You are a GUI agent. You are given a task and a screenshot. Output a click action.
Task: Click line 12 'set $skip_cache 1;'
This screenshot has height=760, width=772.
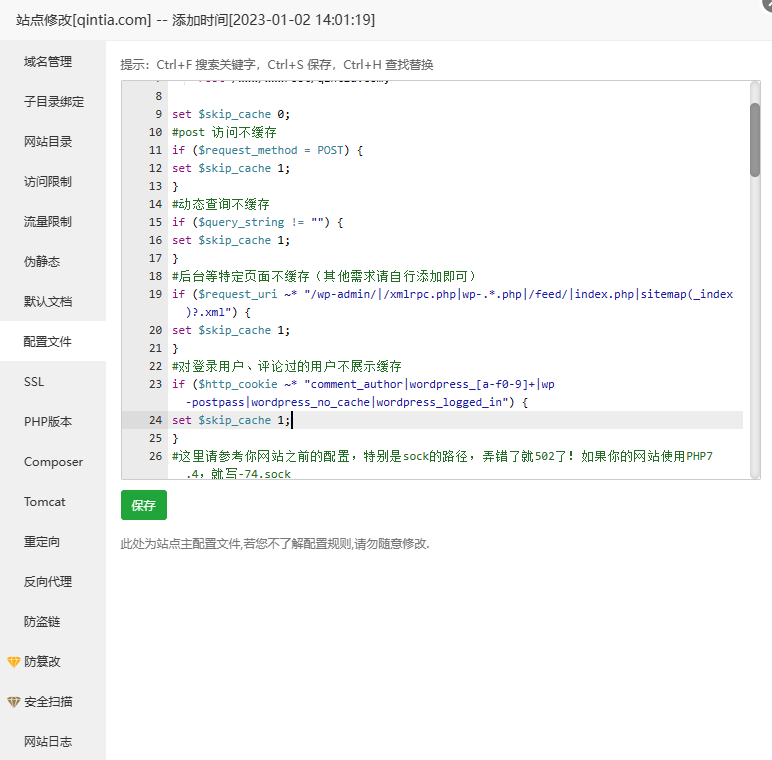[231, 168]
